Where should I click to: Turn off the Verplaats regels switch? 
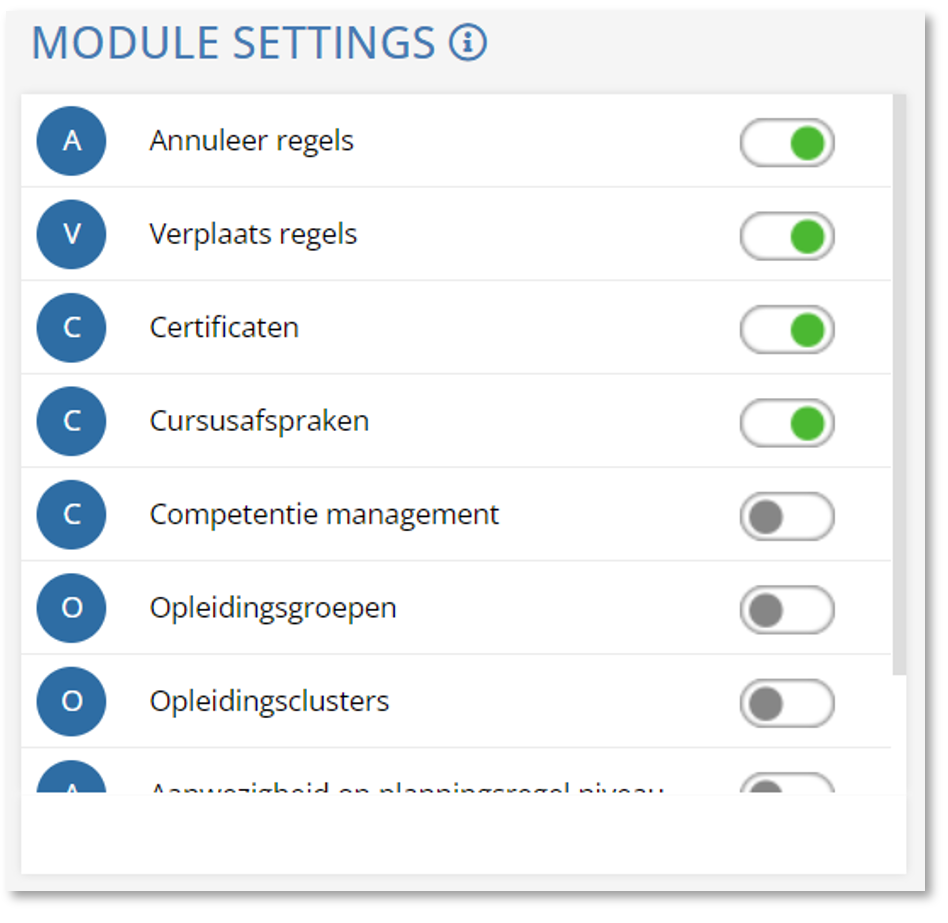787,237
